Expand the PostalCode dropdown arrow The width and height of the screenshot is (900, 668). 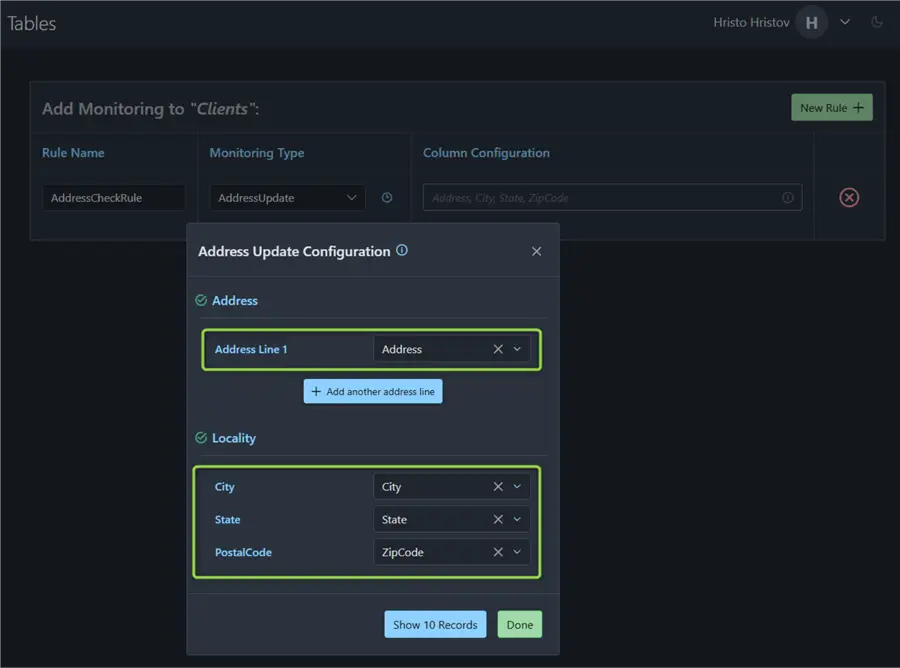517,552
